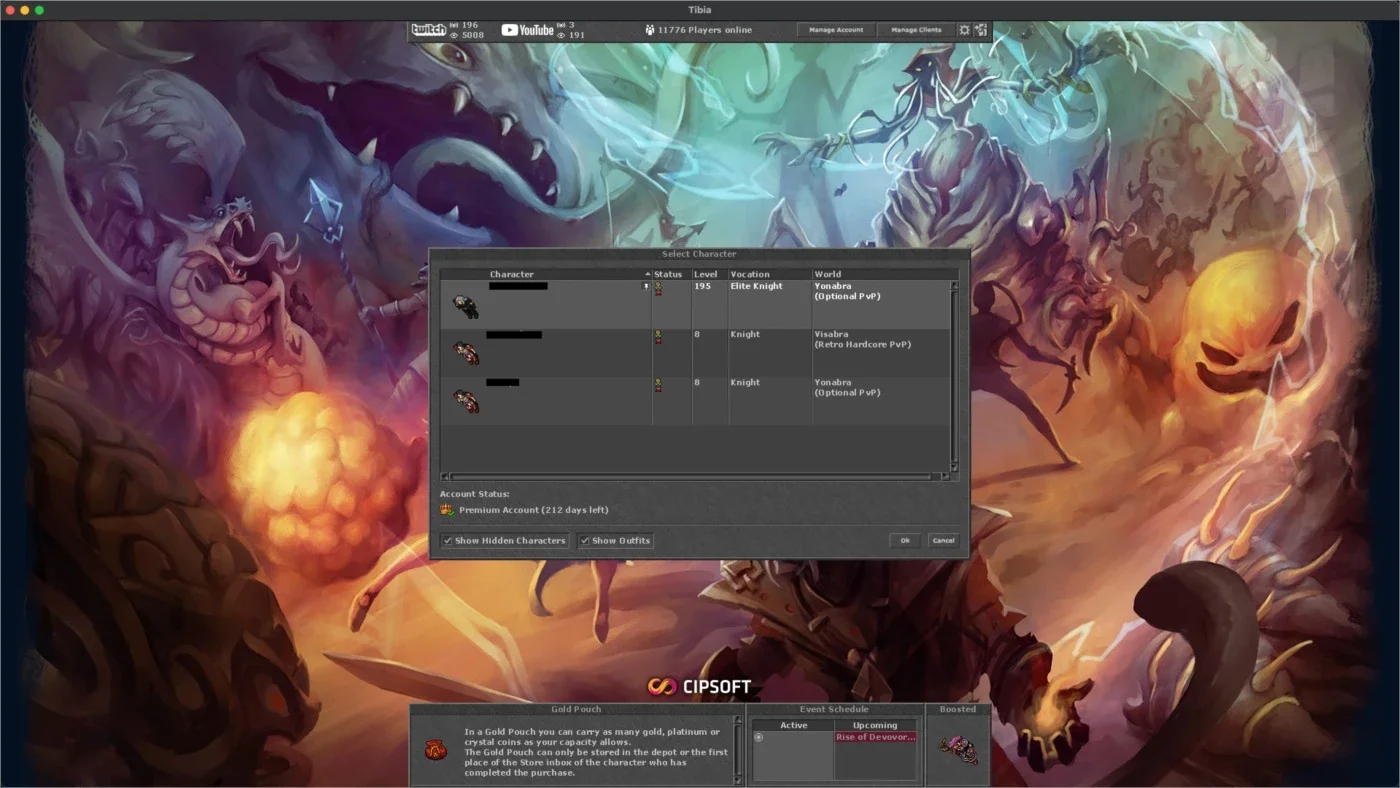Click the character list scroll down arrow
Image resolution: width=1400 pixels, height=788 pixels.
pos(954,467)
